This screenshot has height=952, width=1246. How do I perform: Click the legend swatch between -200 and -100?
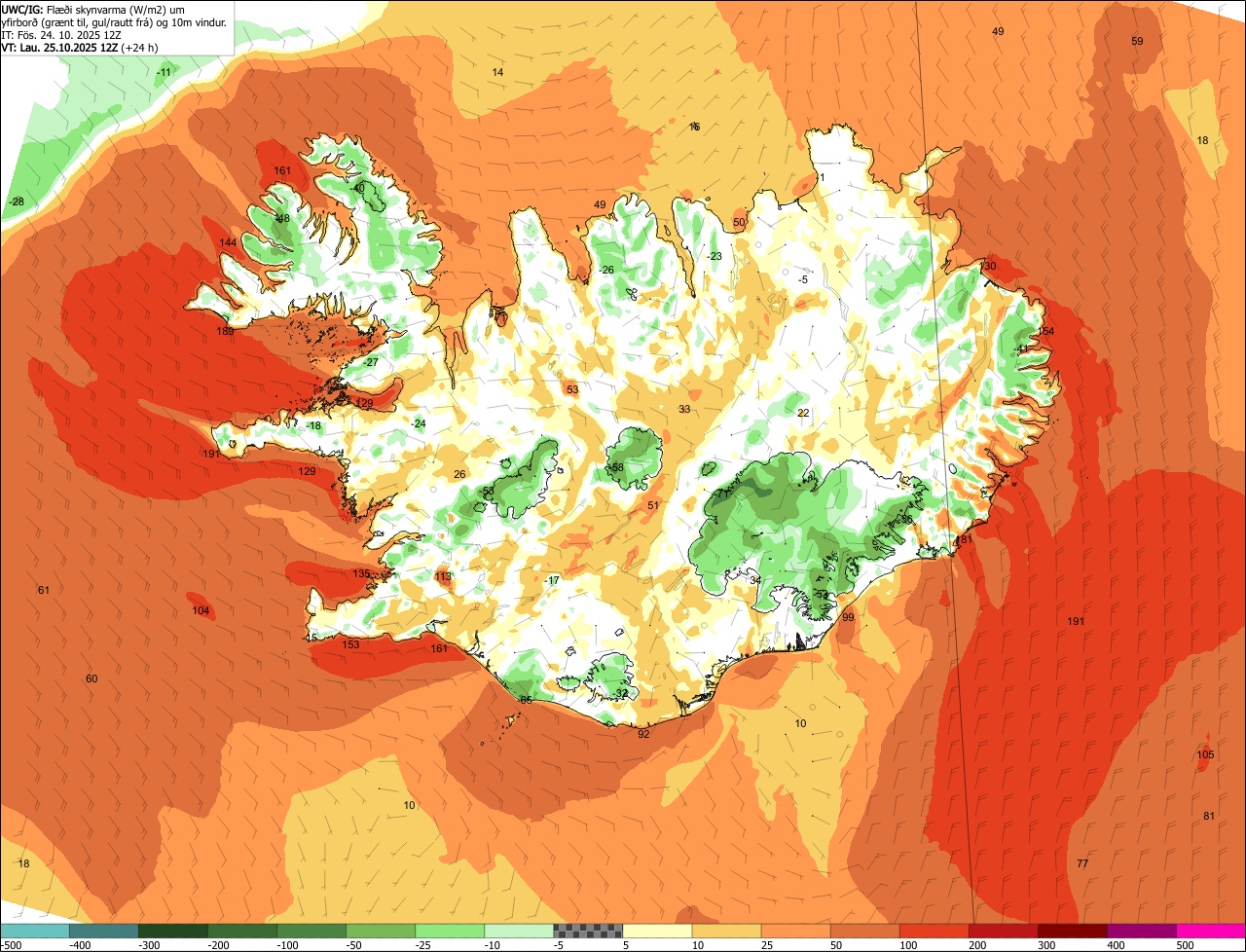coord(242,931)
